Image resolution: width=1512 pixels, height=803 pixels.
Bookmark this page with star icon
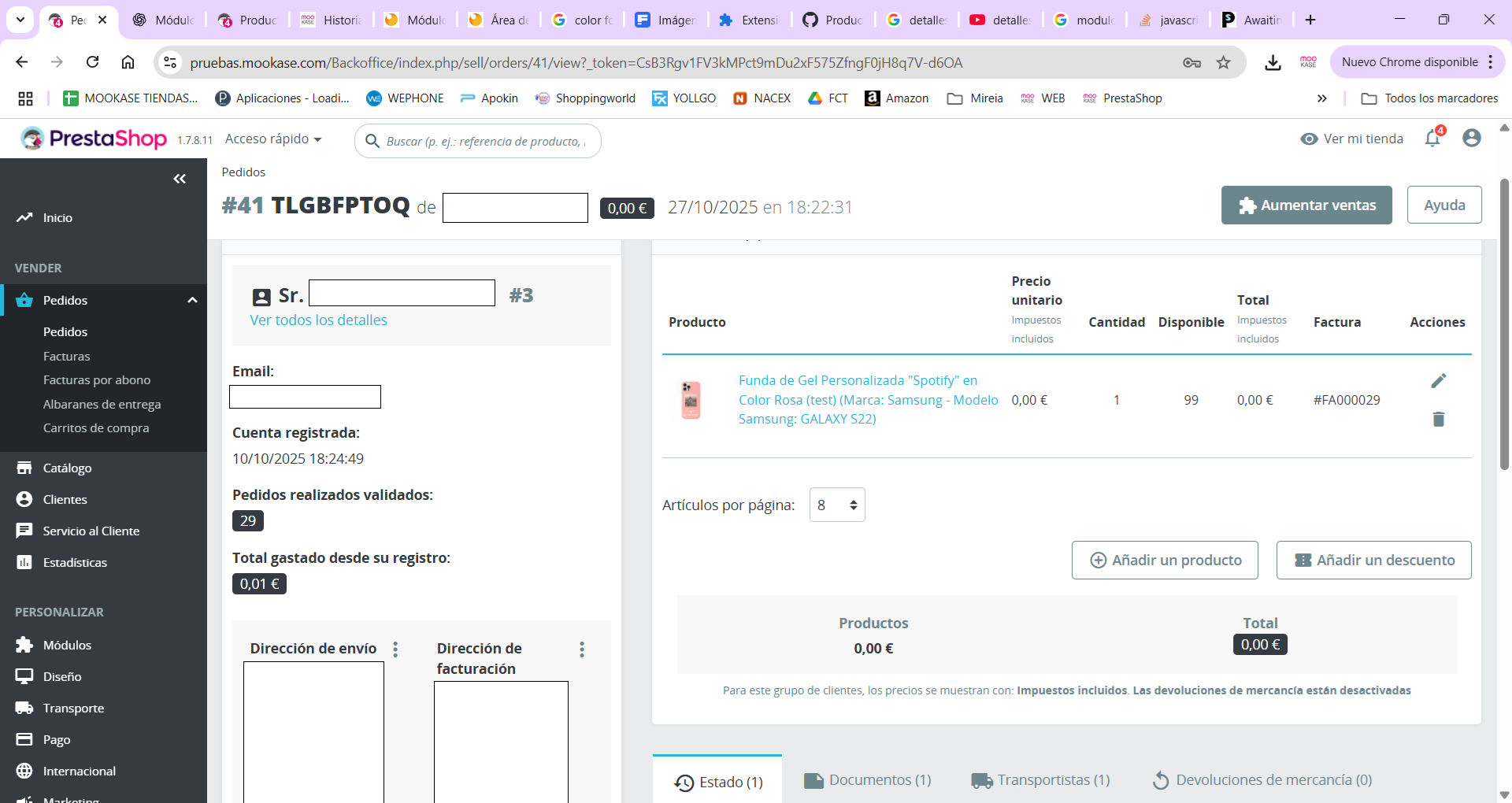1223,62
